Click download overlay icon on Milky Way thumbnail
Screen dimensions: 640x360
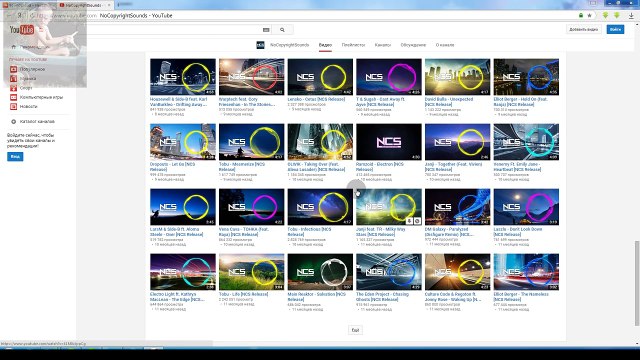[x=409, y=221]
